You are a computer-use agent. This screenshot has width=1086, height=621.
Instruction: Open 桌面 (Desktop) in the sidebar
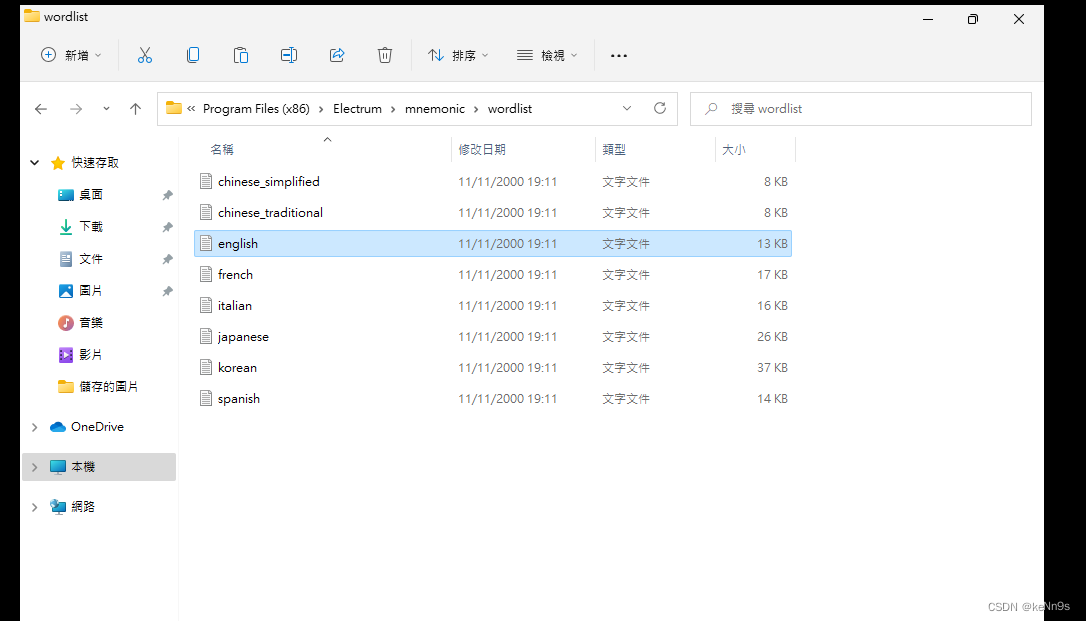pos(91,195)
